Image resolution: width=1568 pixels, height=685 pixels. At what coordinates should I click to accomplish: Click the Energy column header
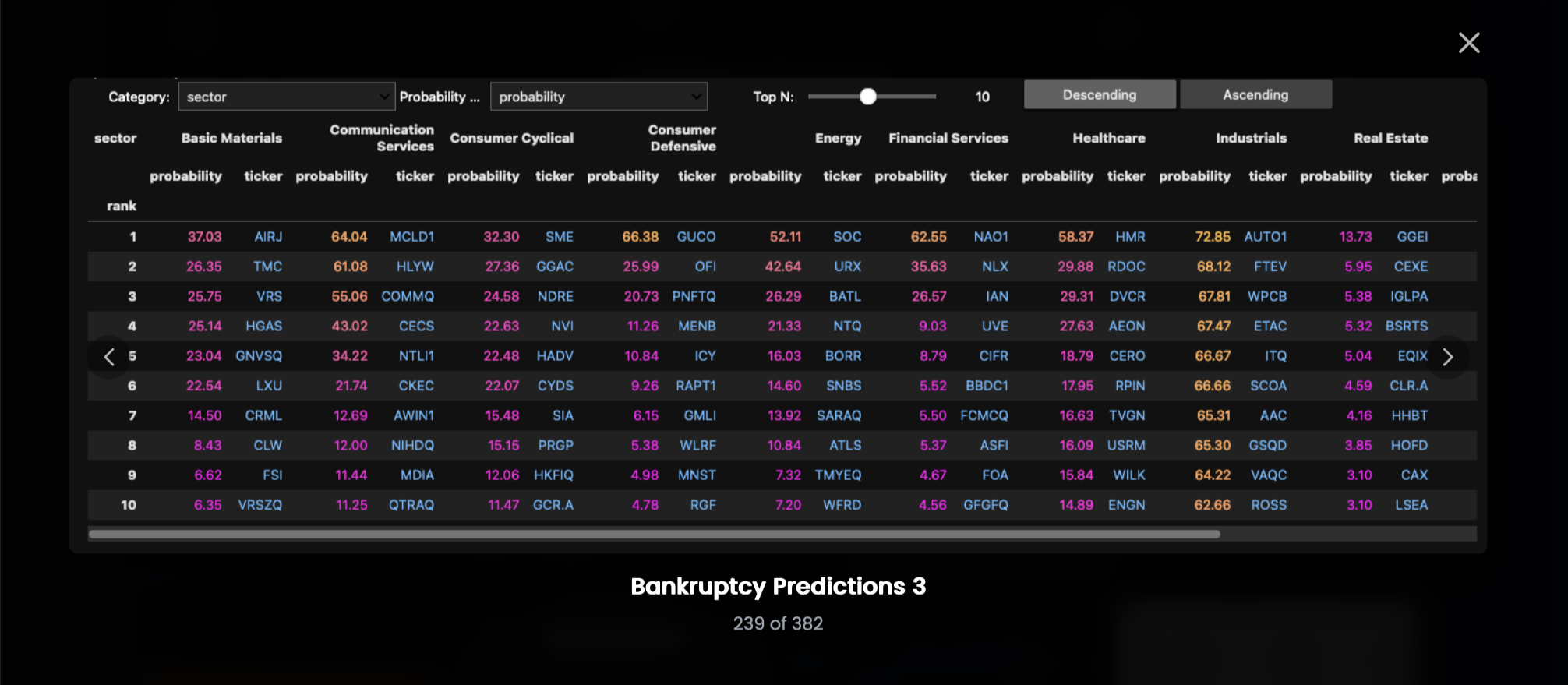pos(838,138)
